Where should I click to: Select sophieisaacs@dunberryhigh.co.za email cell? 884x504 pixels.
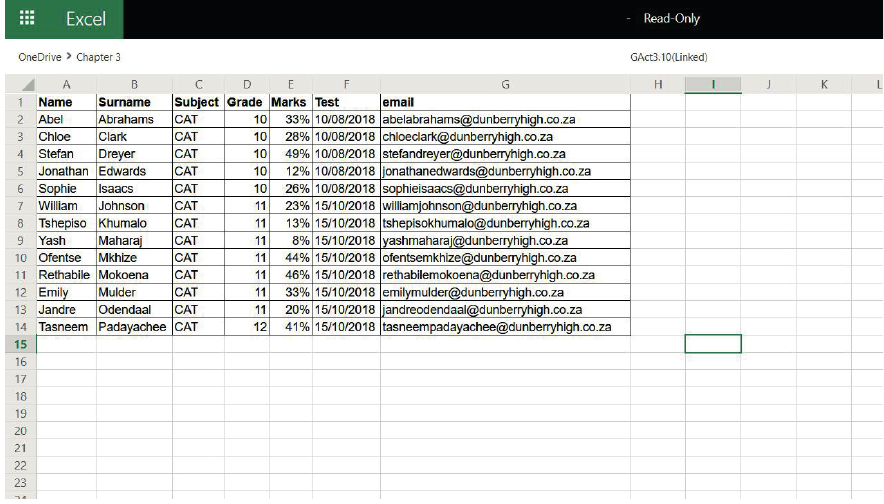click(x=505, y=188)
